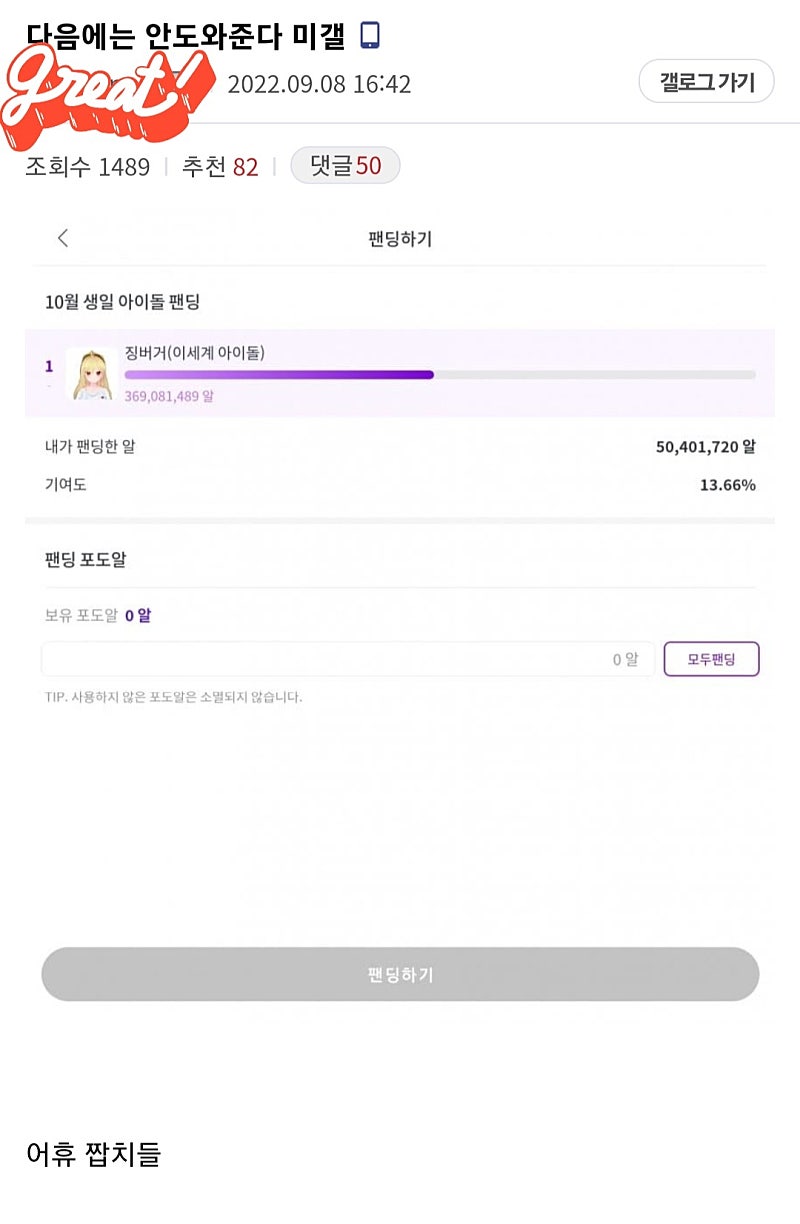Click the 추천 82 recommendation count
Screen dimensions: 800x1224
[x=220, y=167]
